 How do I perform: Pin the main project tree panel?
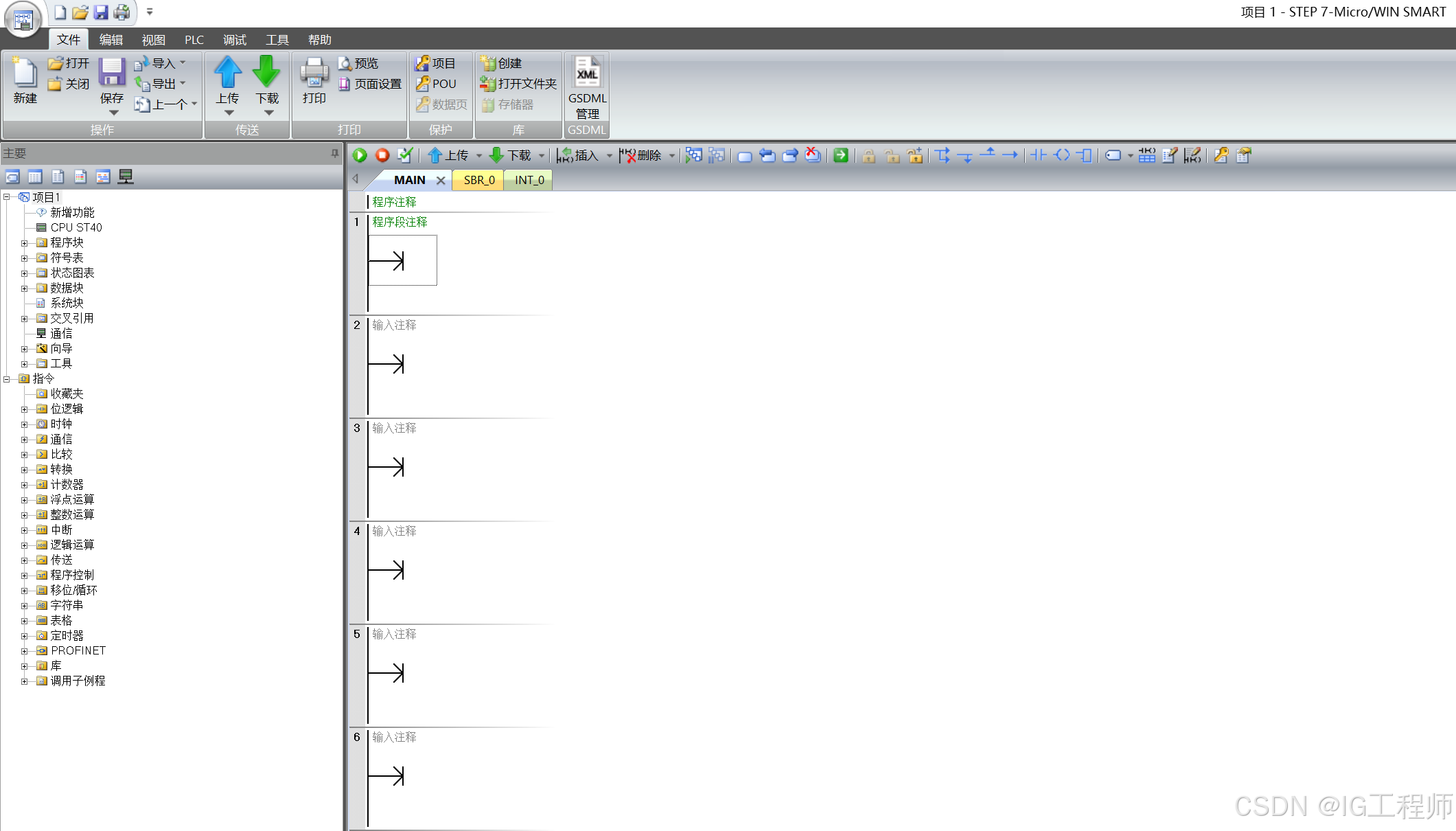click(x=335, y=153)
